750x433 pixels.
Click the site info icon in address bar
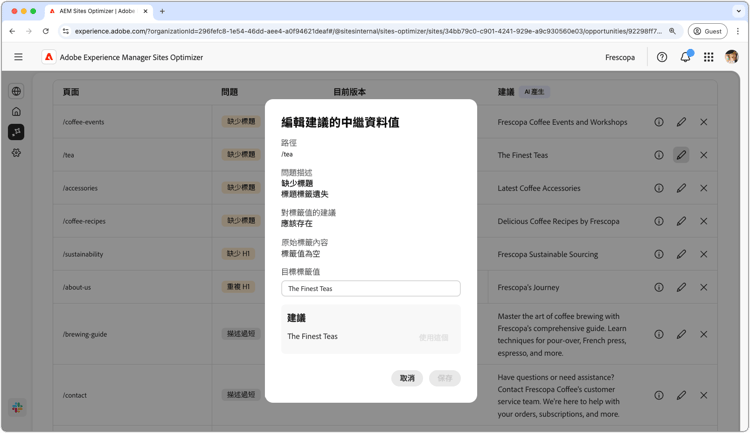click(66, 31)
